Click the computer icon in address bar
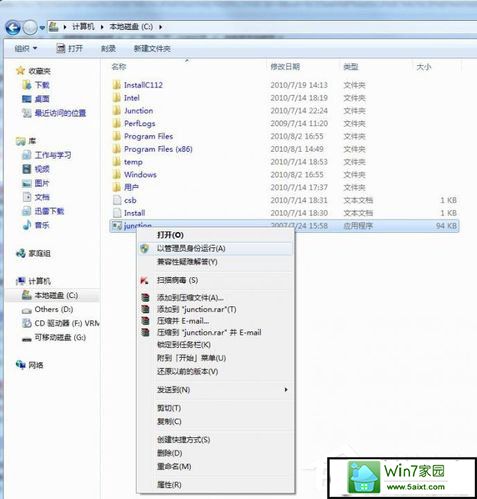477x499 pixels. click(54, 27)
